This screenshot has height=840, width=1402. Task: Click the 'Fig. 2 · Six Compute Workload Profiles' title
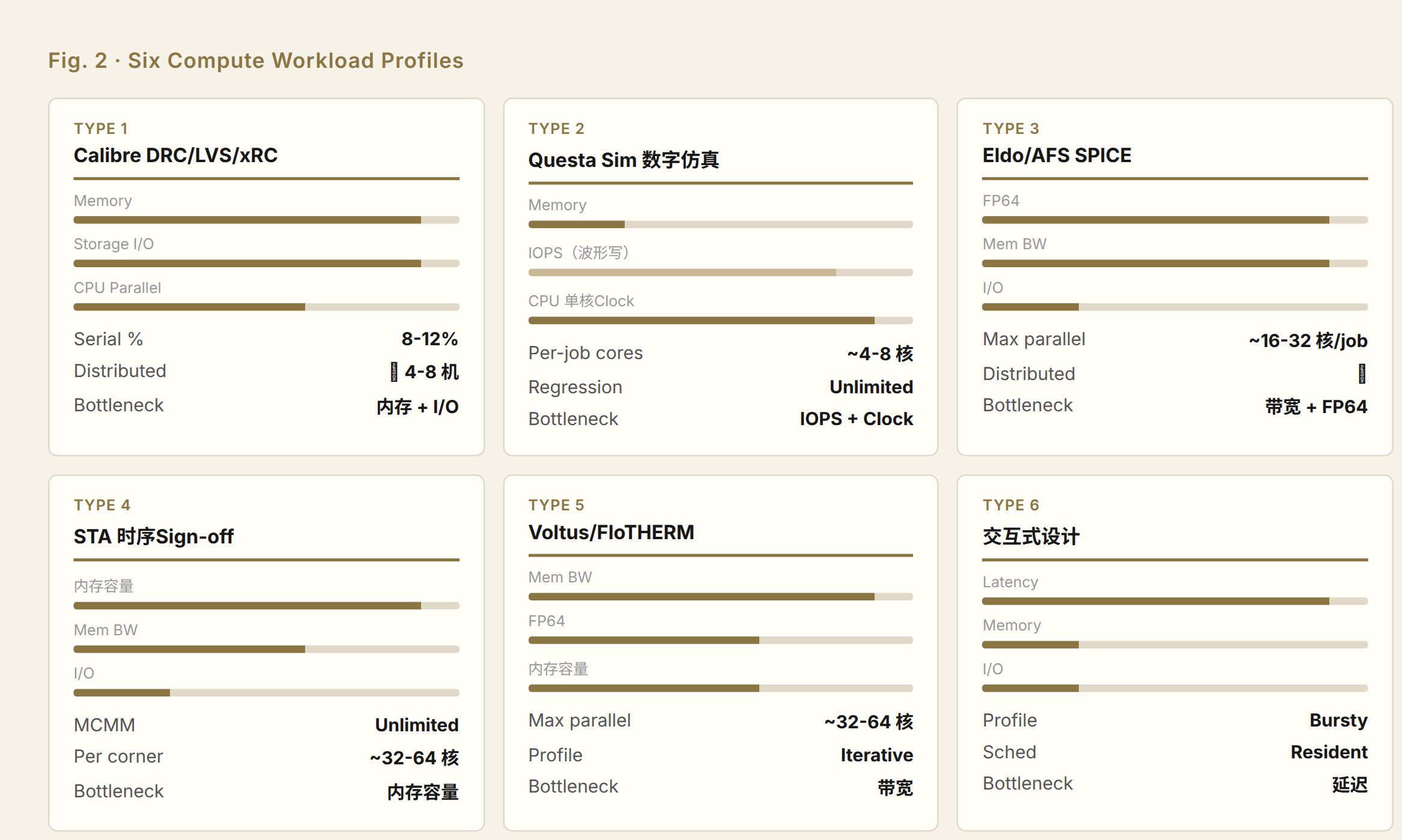[x=256, y=61]
